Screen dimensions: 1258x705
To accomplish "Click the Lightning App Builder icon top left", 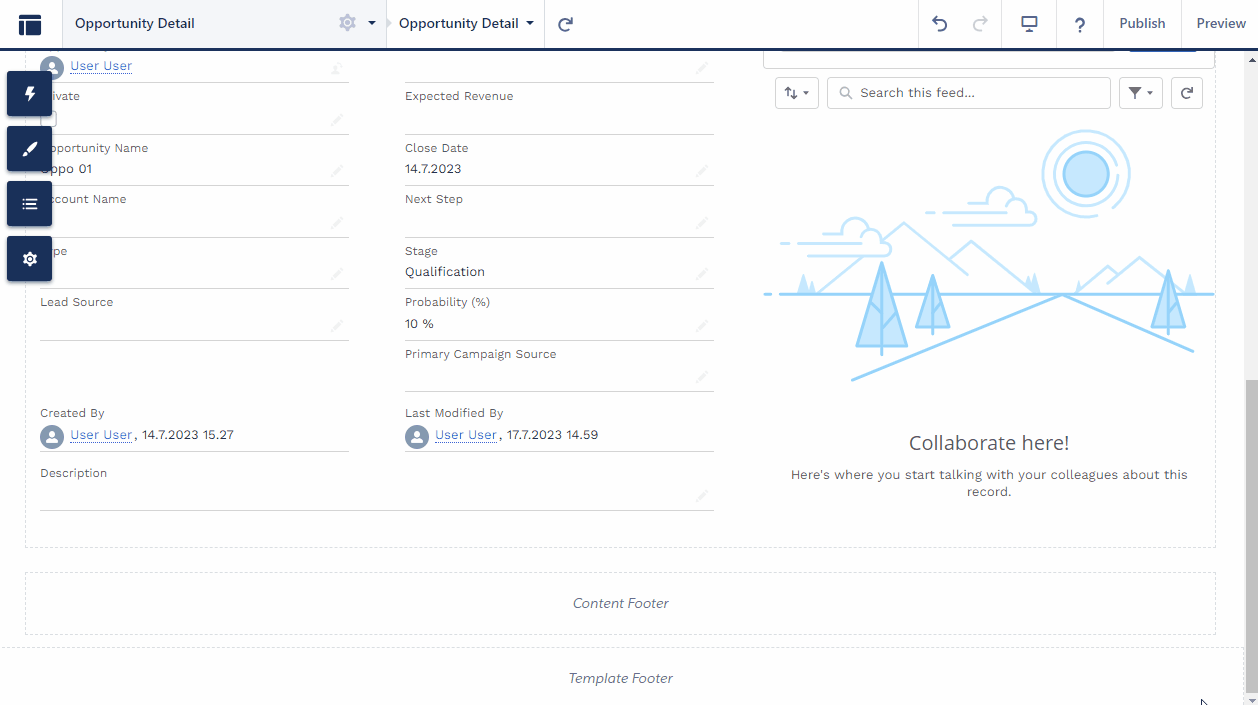I will [30, 23].
